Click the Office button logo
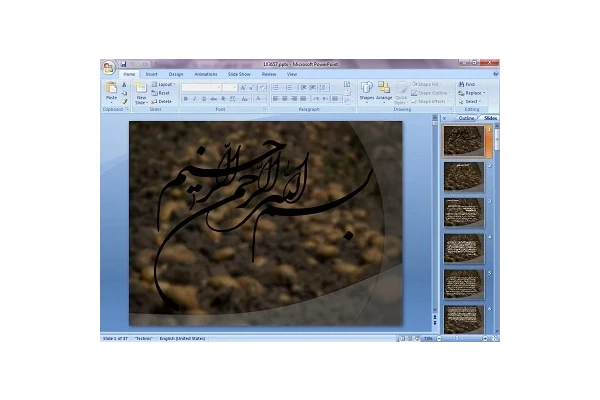 pyautogui.click(x=107, y=68)
